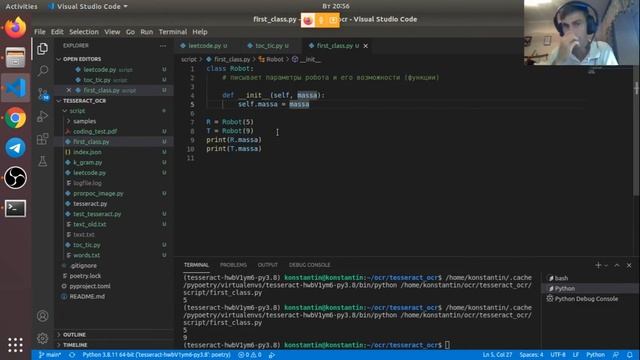Select the Python 3.8.11 interpreter status item
Viewport: 640px width, 360px height.
[156, 355]
